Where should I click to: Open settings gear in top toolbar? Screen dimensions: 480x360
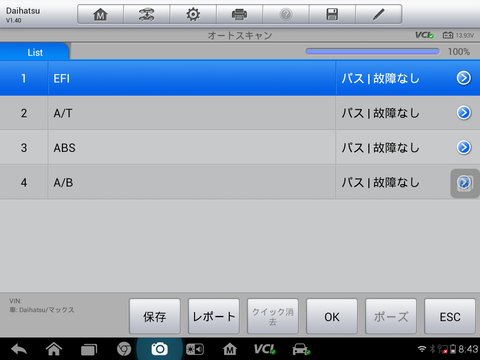(x=193, y=14)
